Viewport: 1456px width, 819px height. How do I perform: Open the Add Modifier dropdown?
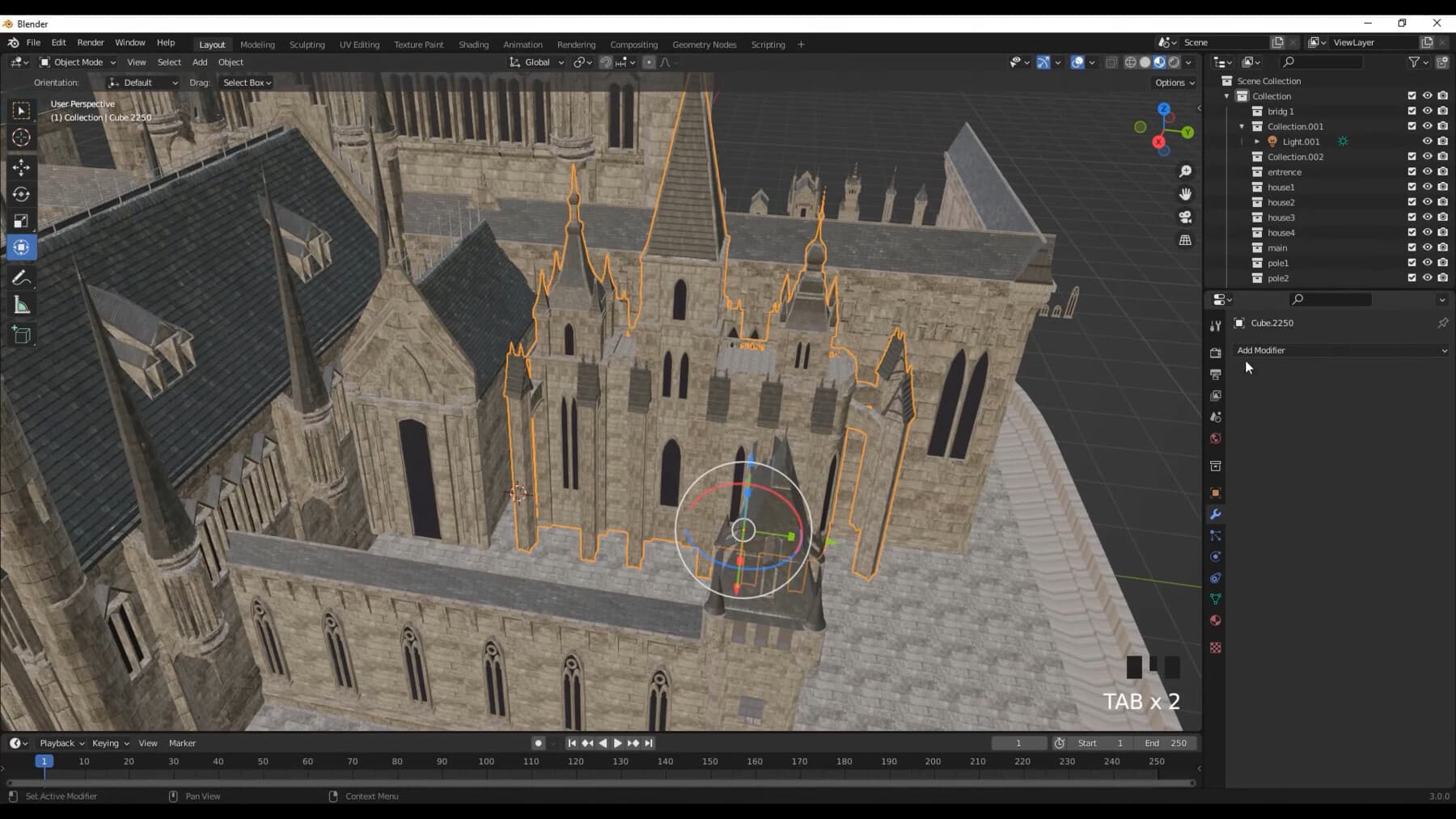click(1341, 350)
